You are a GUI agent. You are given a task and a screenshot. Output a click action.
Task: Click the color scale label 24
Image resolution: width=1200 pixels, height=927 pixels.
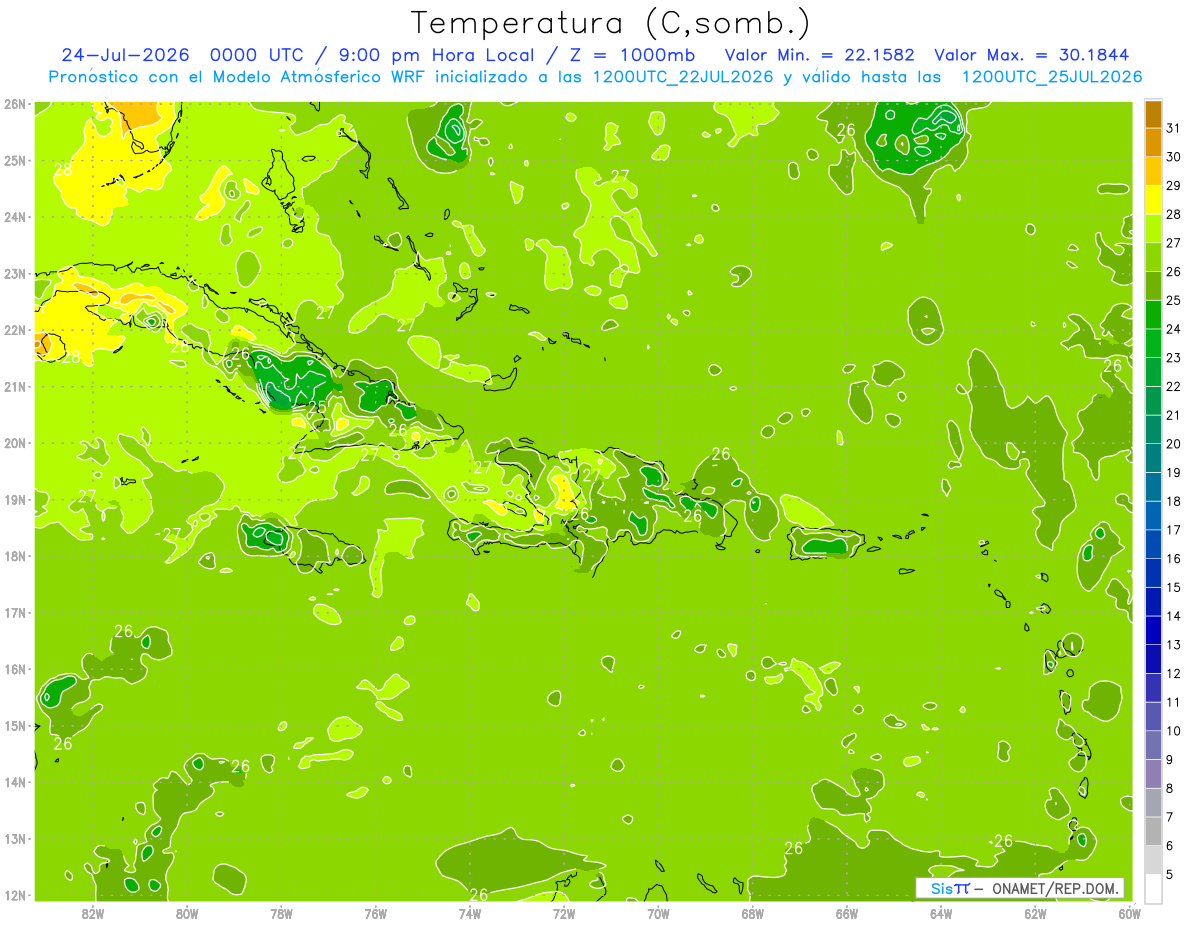[1174, 329]
